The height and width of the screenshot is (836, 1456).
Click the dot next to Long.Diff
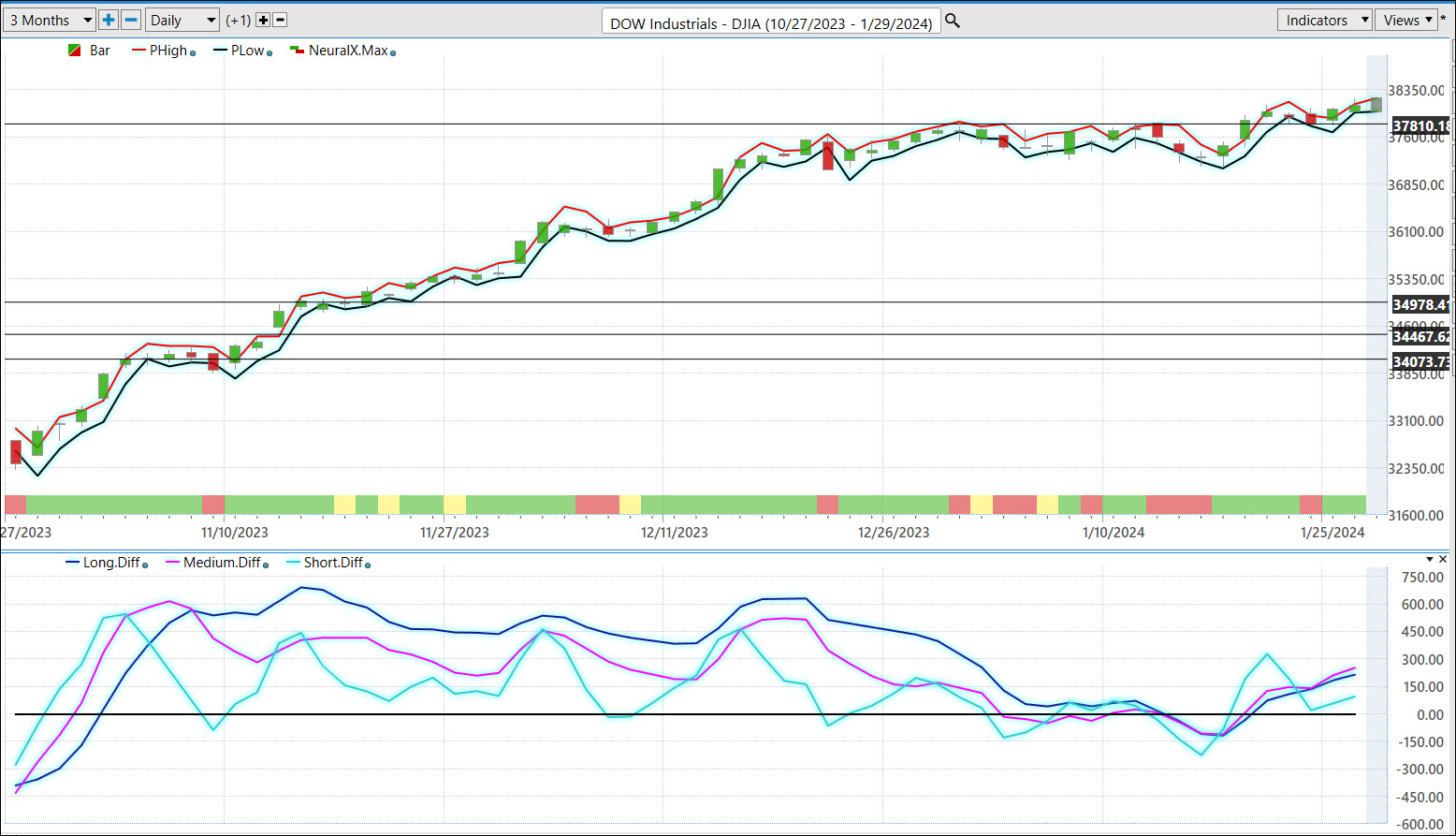click(145, 565)
